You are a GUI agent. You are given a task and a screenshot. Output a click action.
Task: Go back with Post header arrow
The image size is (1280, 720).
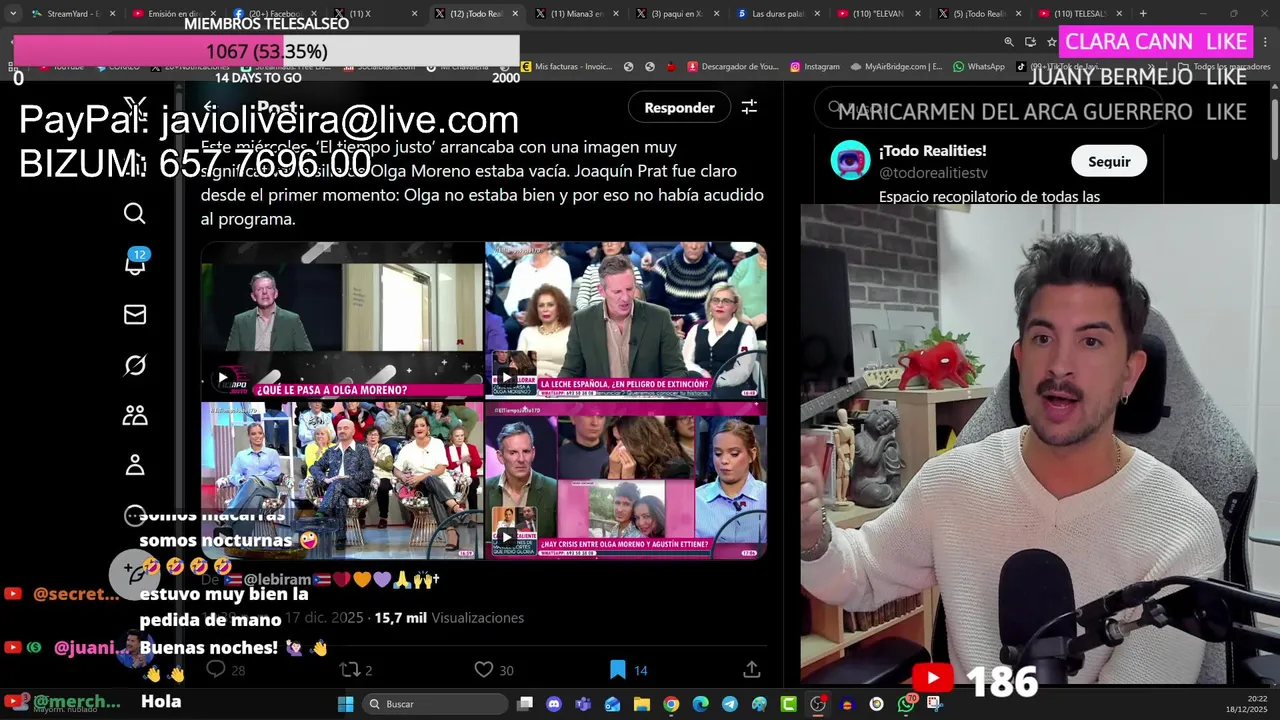pos(209,107)
